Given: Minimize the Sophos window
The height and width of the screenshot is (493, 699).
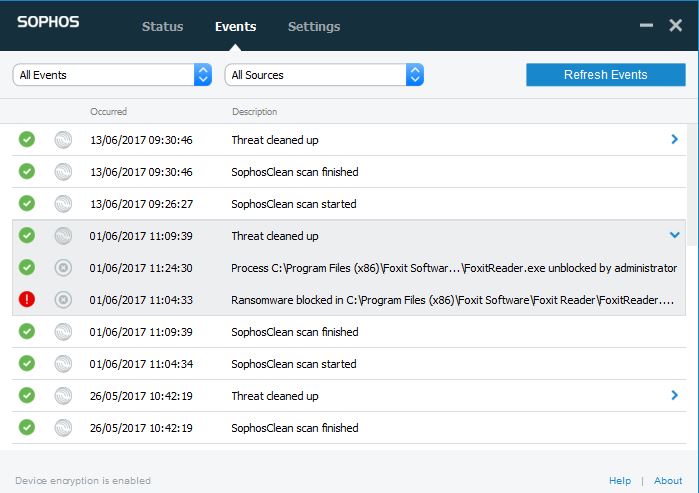Looking at the screenshot, I should tap(646, 25).
